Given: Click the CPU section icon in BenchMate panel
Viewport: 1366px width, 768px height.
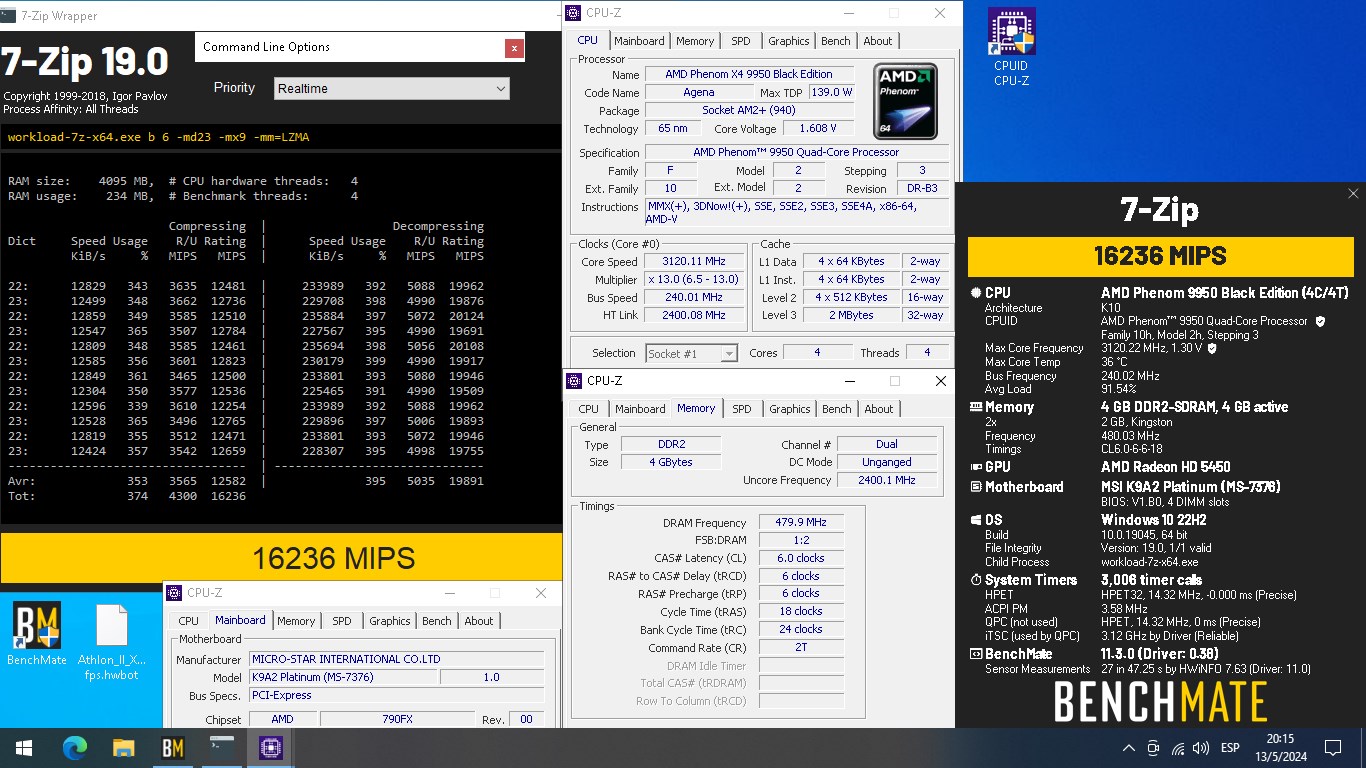Looking at the screenshot, I should (x=976, y=293).
